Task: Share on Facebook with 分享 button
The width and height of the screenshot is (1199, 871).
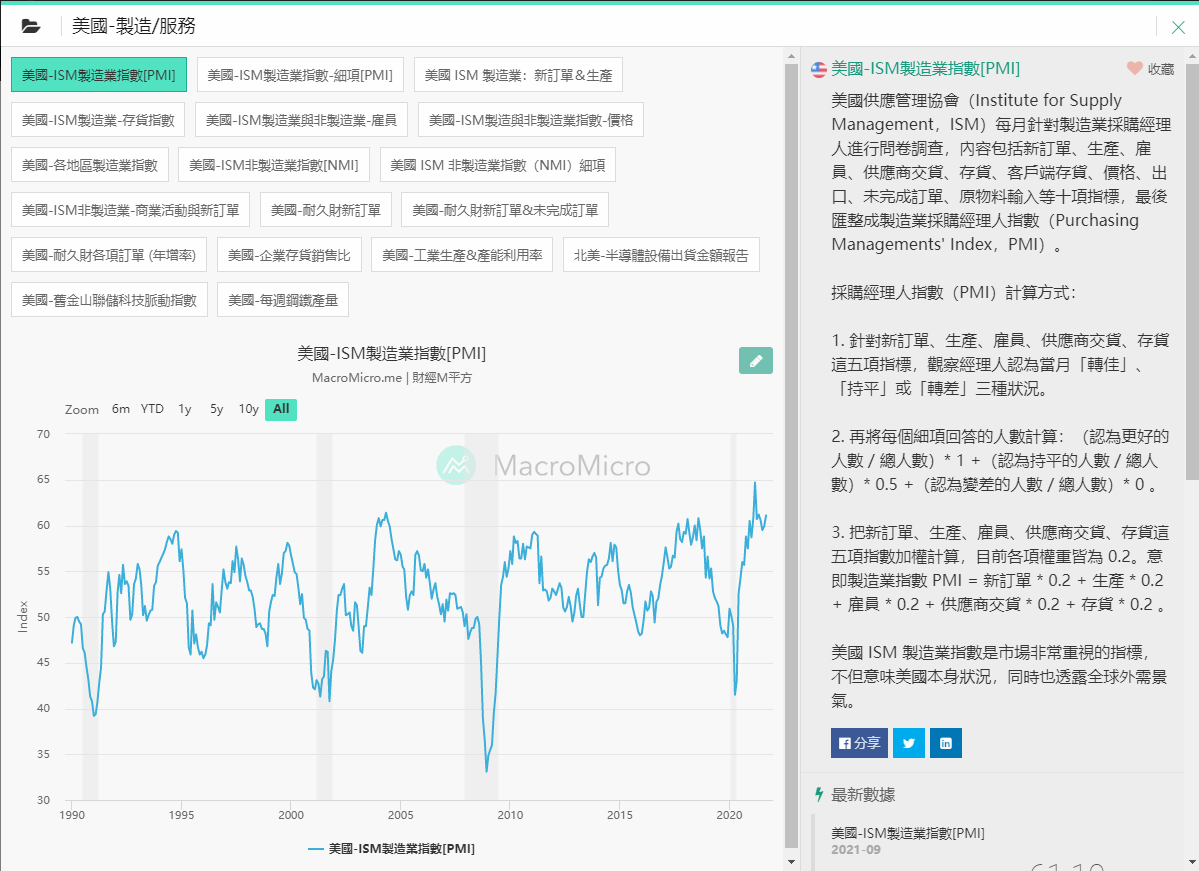Action: [859, 743]
